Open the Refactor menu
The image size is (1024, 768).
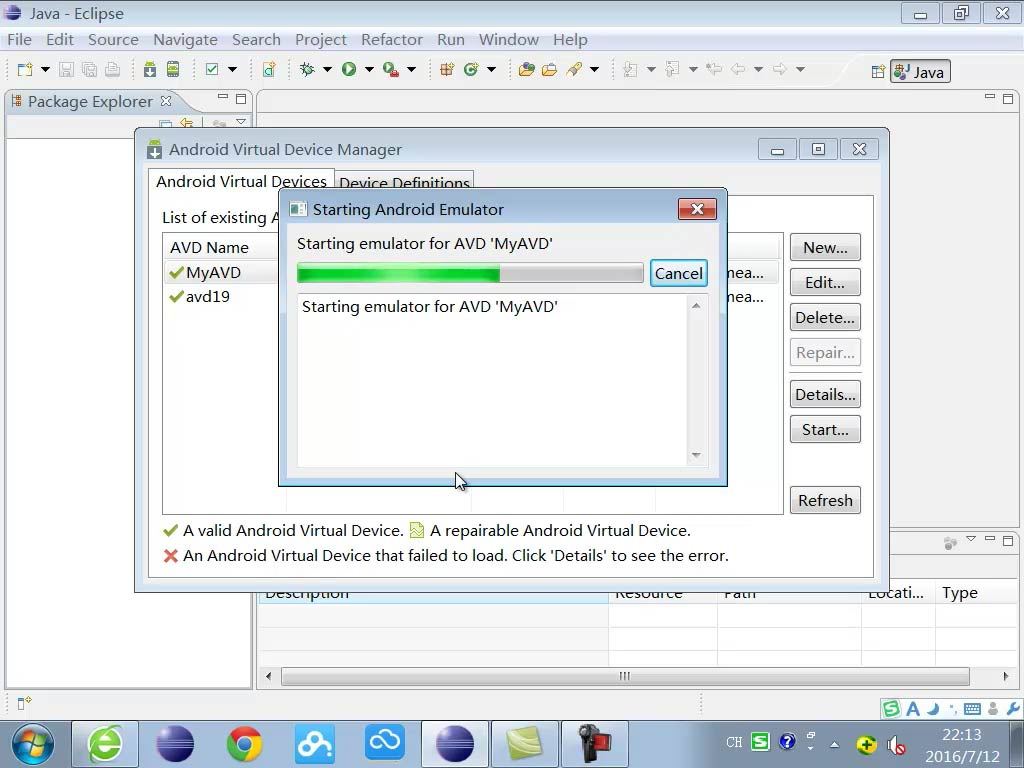point(392,40)
